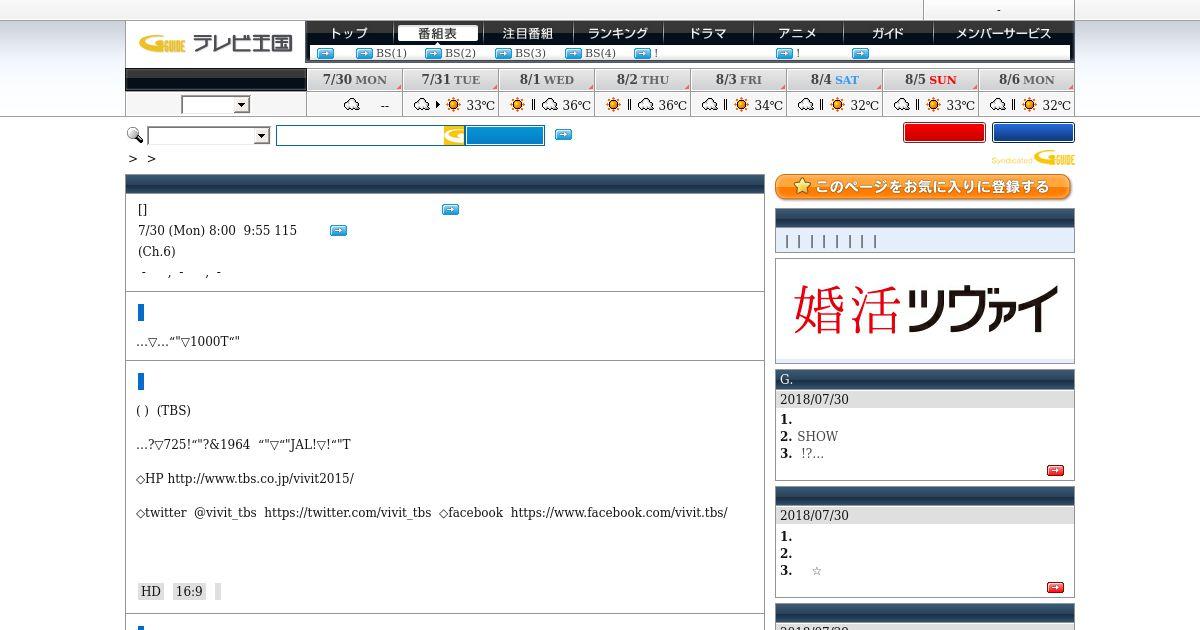
Task: Click the first arrow icon in the sub-navigation row
Action: point(325,53)
